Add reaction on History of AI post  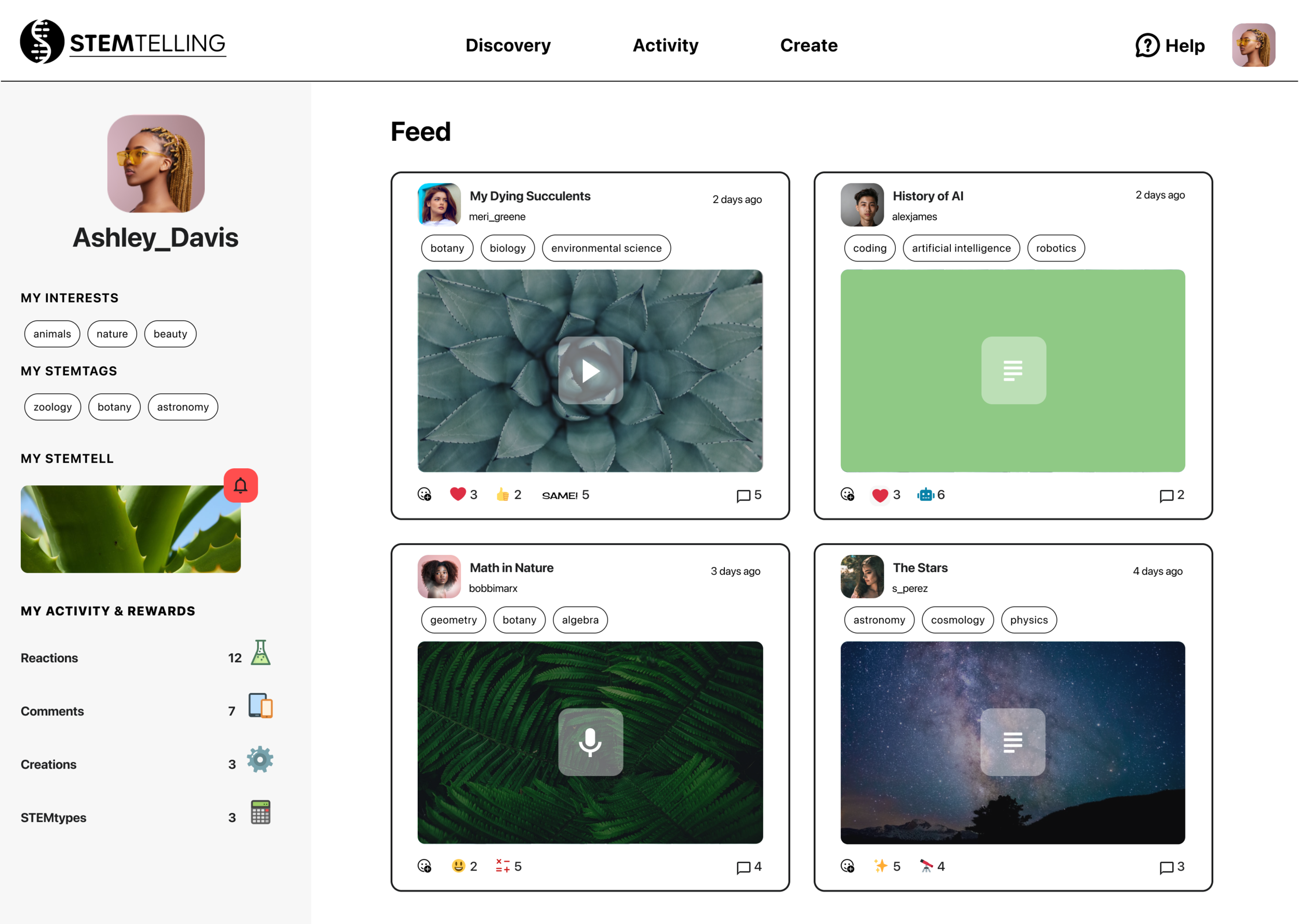tap(847, 494)
